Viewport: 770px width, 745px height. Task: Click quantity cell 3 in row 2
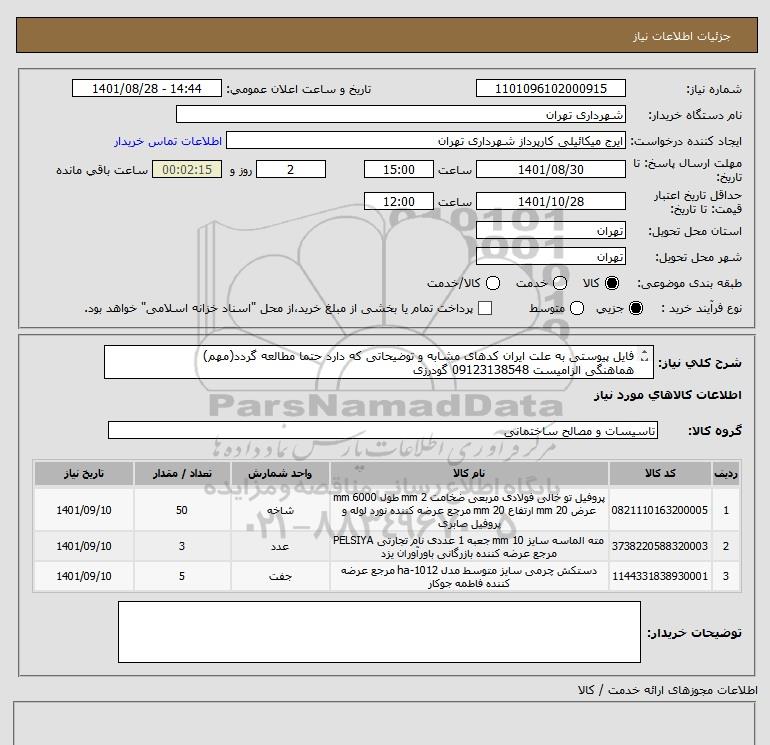pos(182,546)
